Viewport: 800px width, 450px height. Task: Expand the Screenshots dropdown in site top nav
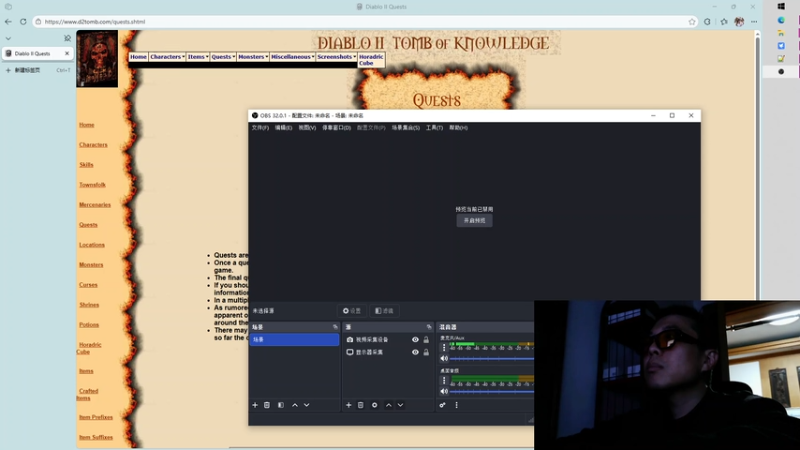tap(336, 57)
